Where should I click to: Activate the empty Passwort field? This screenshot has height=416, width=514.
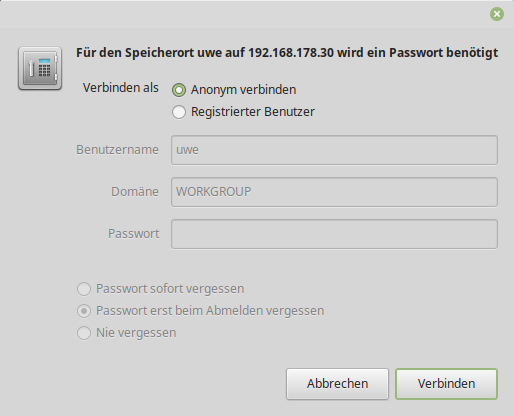click(334, 234)
